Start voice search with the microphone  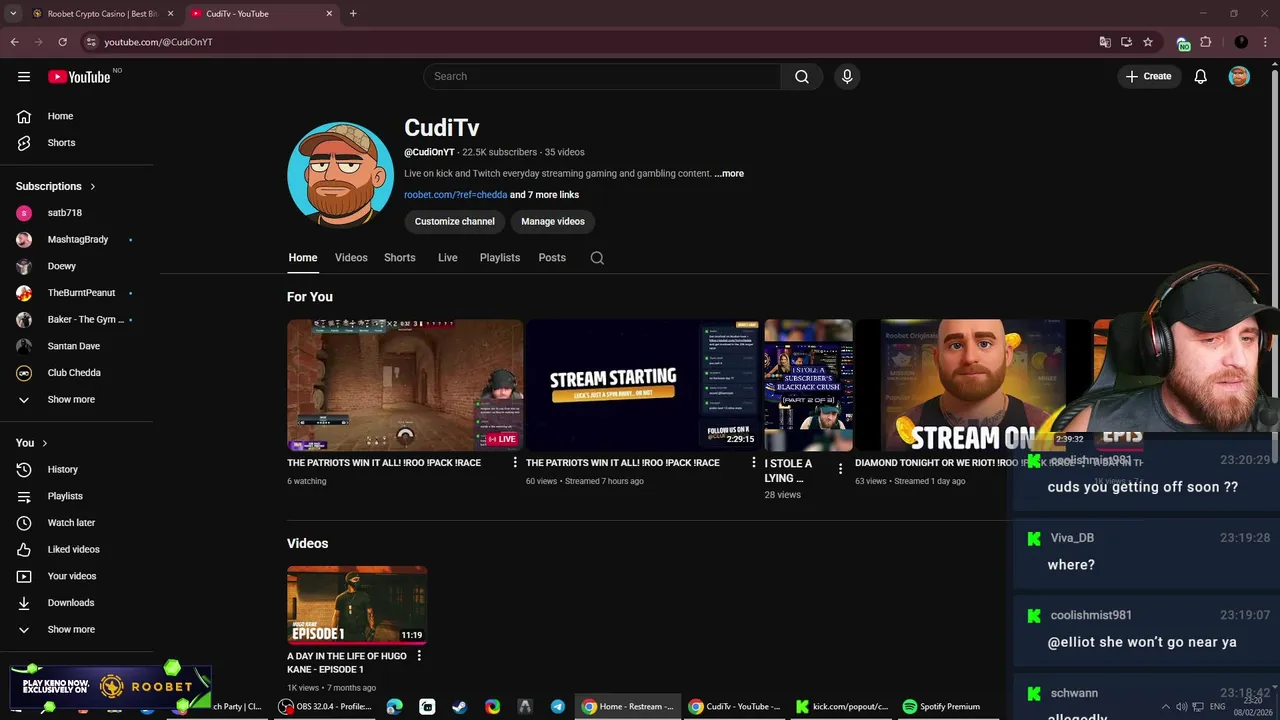coord(847,77)
